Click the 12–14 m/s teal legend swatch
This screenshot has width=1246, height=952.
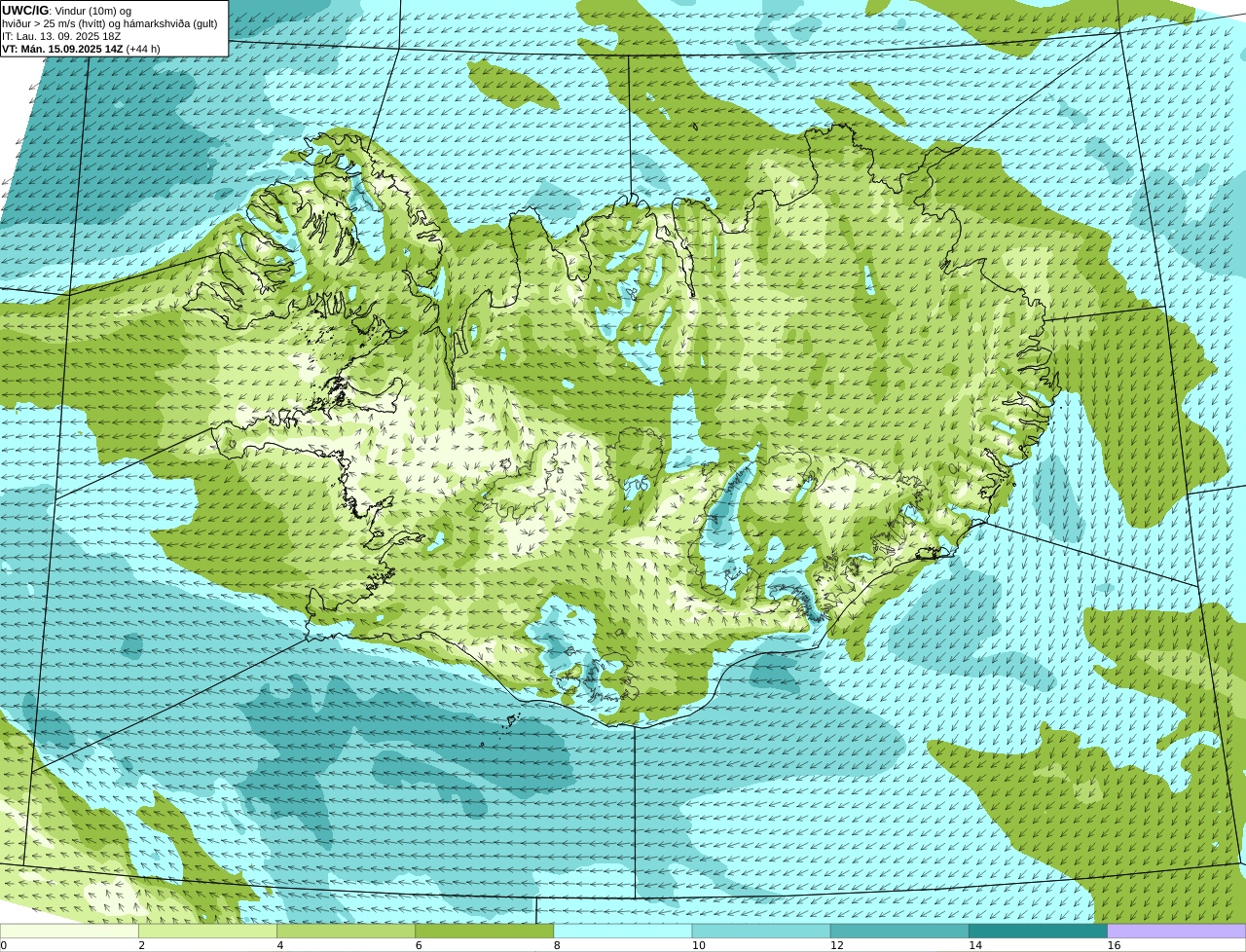pos(899,932)
